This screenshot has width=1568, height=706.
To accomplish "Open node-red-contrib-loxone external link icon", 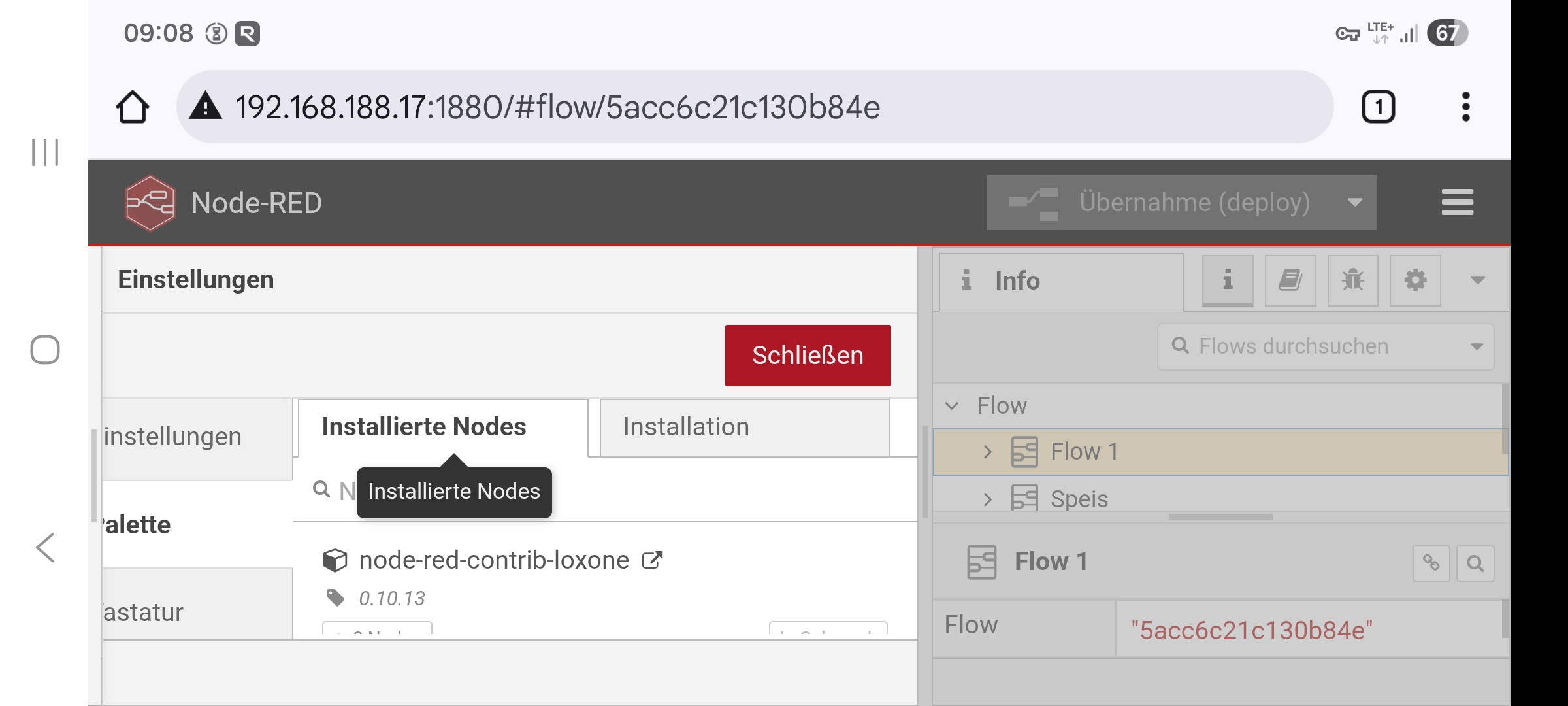I will click(x=652, y=560).
